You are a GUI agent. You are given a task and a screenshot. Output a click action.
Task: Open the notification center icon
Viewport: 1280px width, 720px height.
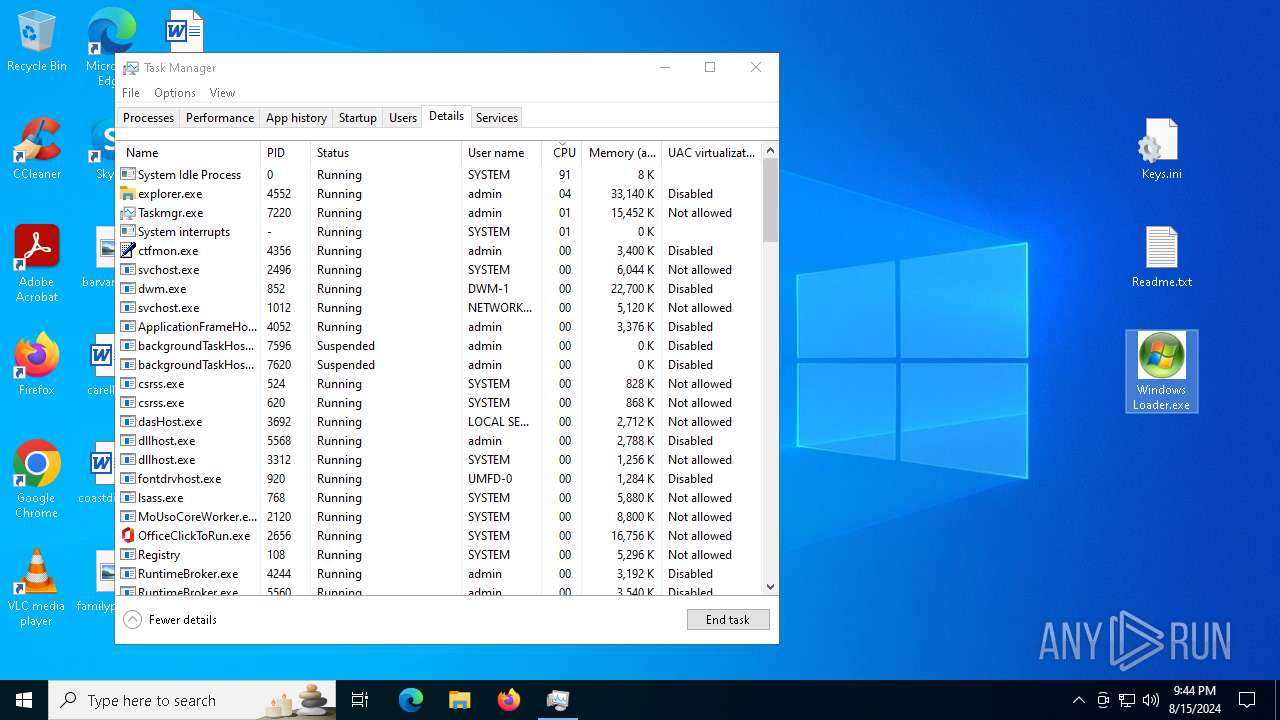(x=1247, y=700)
